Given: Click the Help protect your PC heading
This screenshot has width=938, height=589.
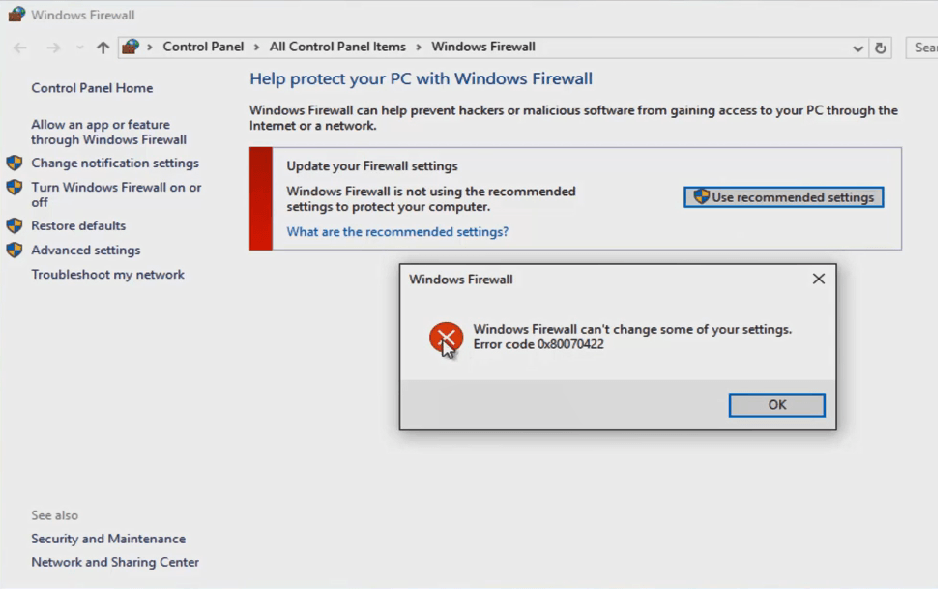Looking at the screenshot, I should (x=421, y=78).
